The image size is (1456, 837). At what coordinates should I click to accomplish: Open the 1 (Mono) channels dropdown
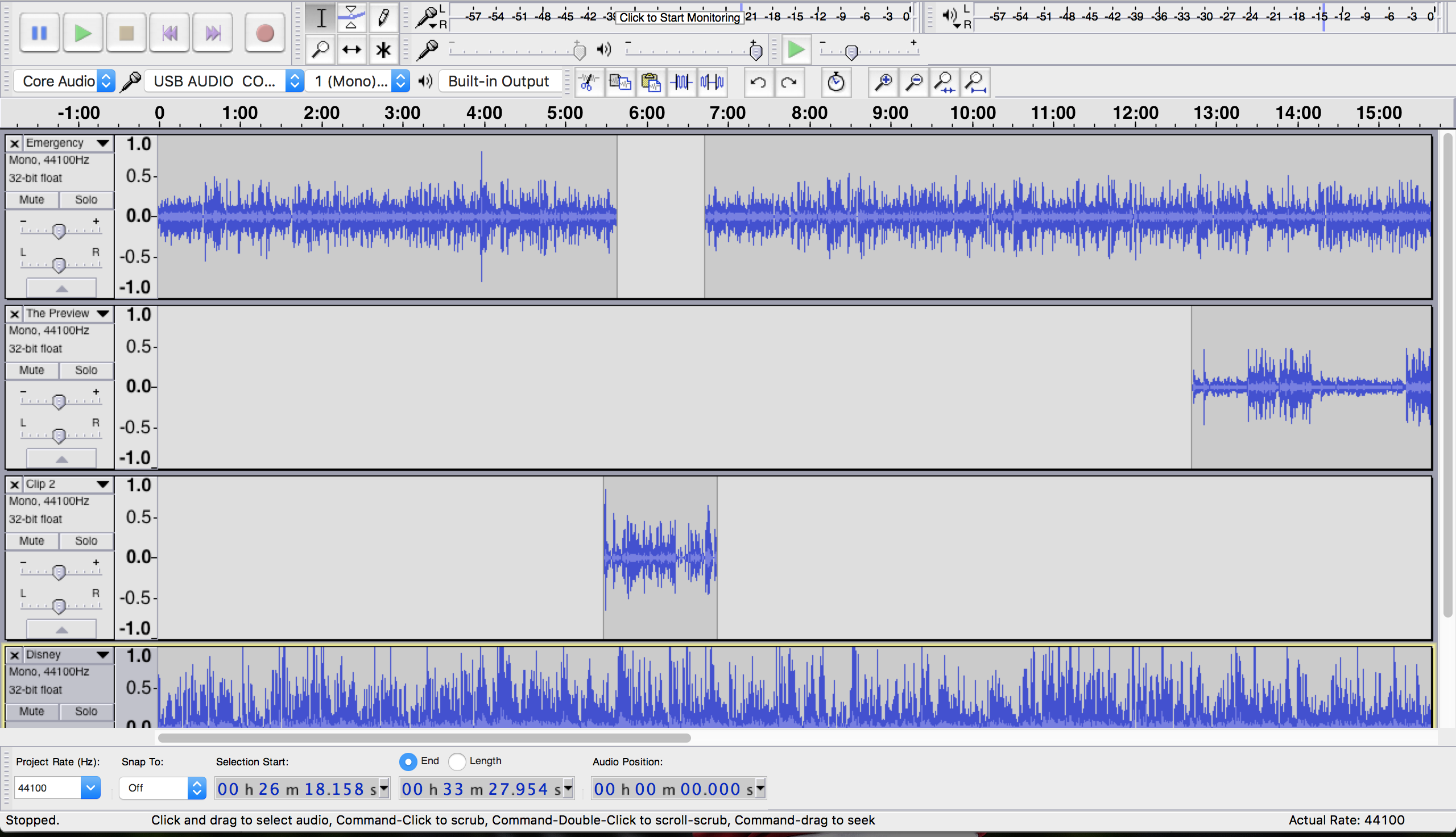pos(358,81)
